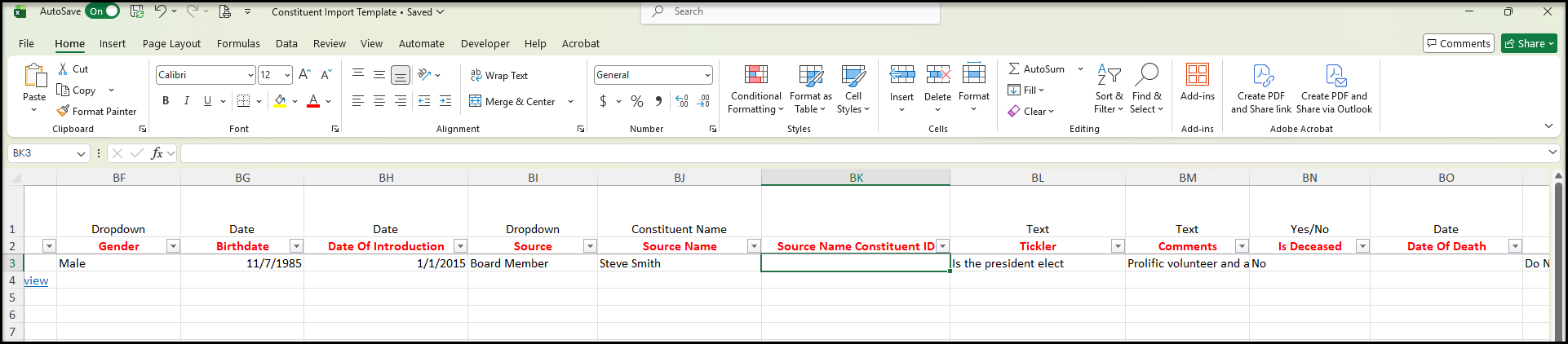Click the Comma Style icon

(658, 101)
